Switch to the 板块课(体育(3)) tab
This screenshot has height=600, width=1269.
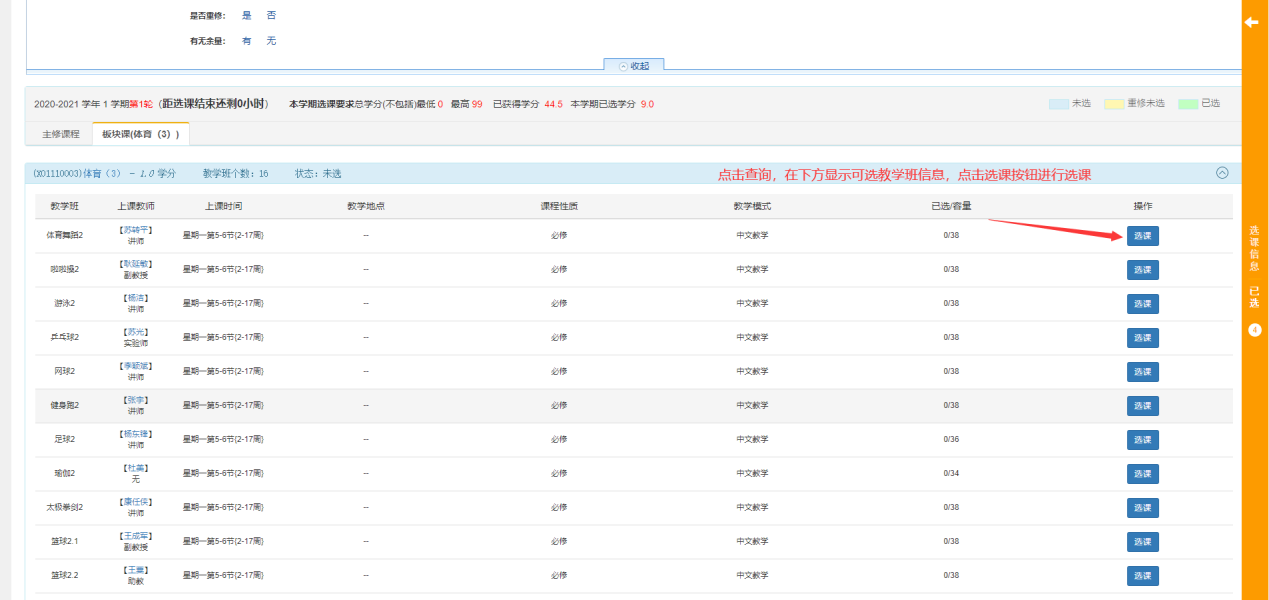click(x=140, y=134)
